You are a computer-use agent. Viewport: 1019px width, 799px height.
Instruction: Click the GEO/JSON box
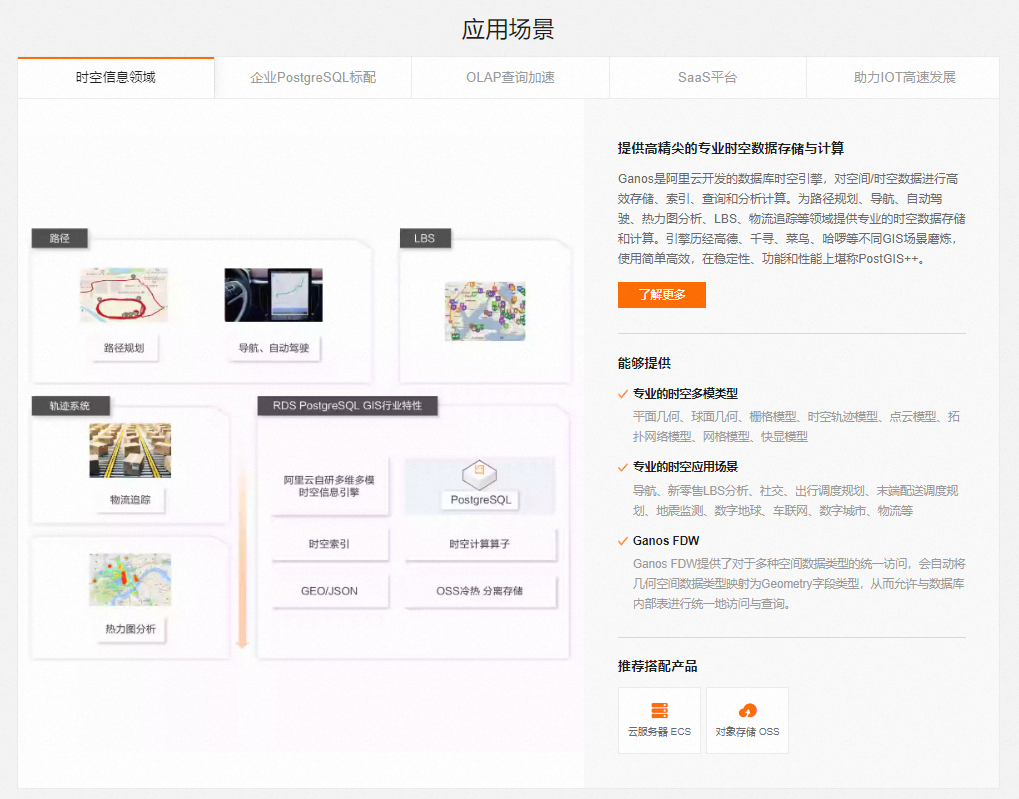329,591
